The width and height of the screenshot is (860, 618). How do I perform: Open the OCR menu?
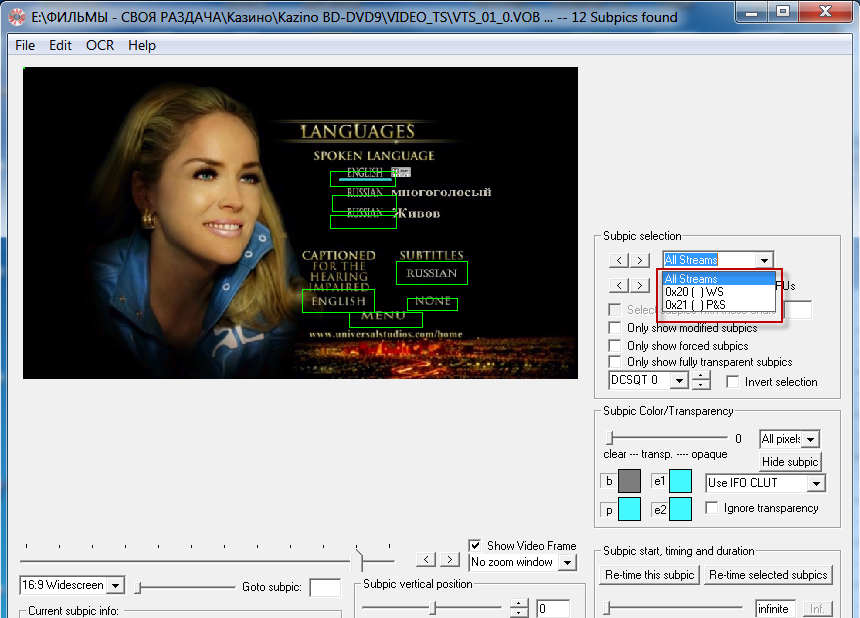[x=100, y=46]
